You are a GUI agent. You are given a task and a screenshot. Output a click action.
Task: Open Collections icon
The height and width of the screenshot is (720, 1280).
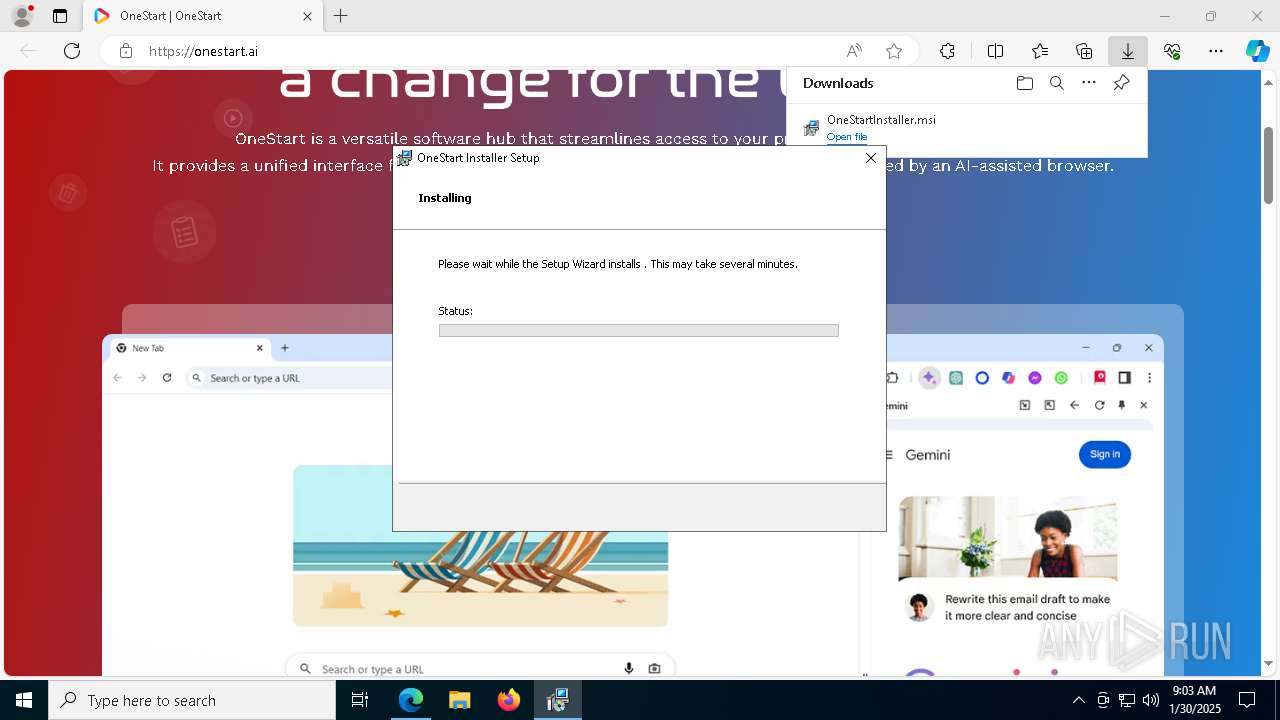[1084, 51]
